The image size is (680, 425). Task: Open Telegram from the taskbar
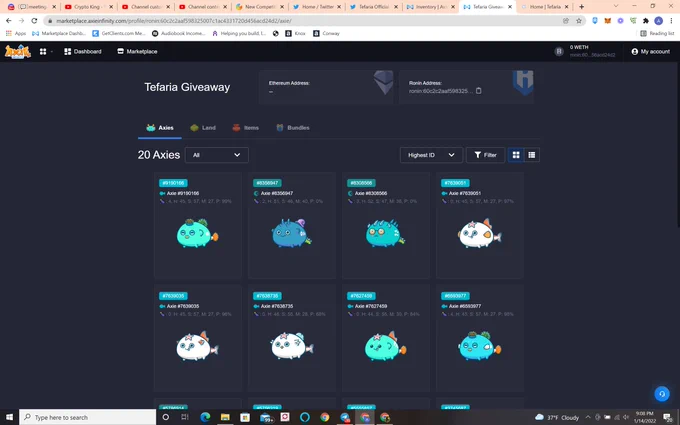pos(345,417)
